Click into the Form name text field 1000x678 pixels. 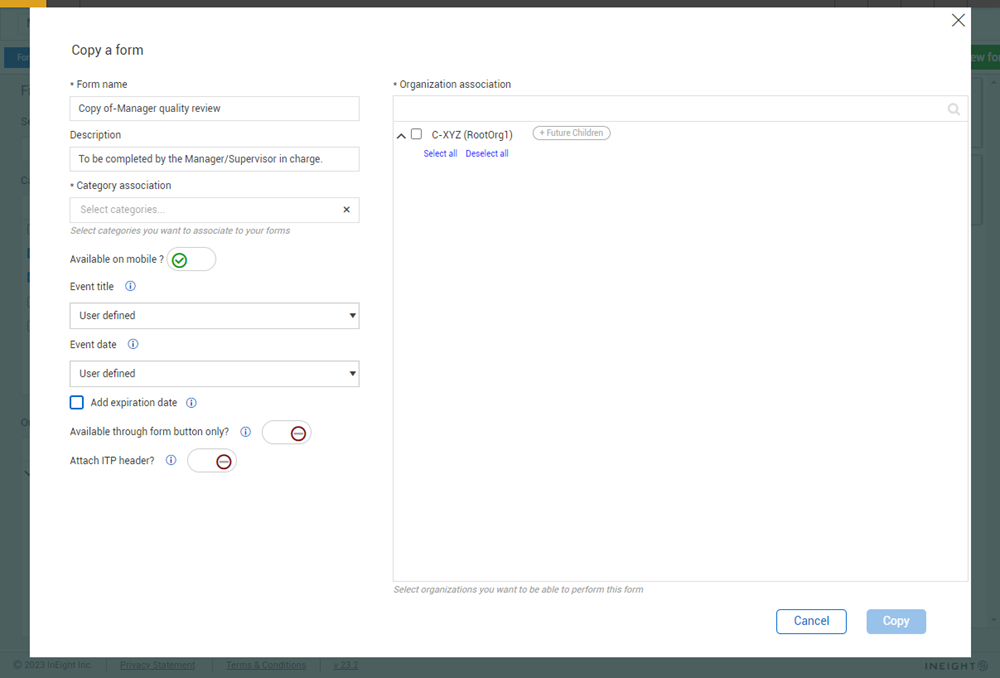coord(214,109)
